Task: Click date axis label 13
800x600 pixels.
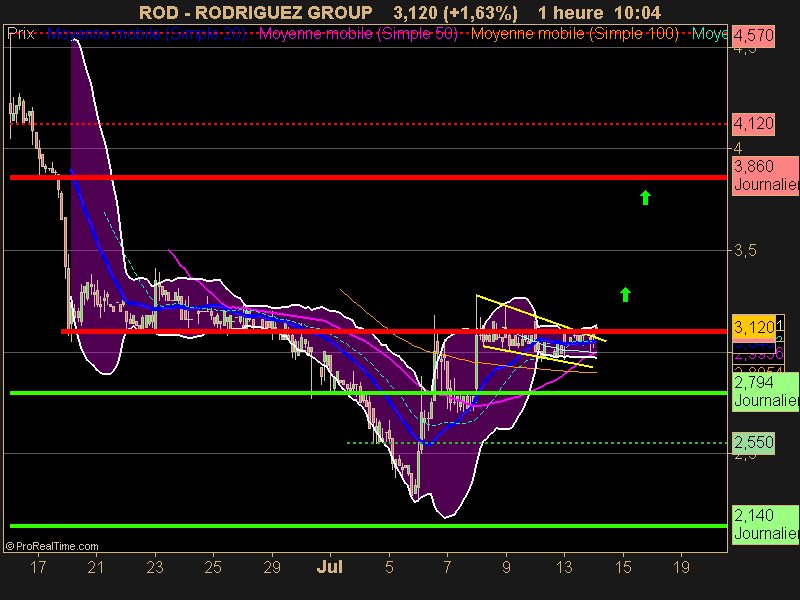Action: click(564, 567)
